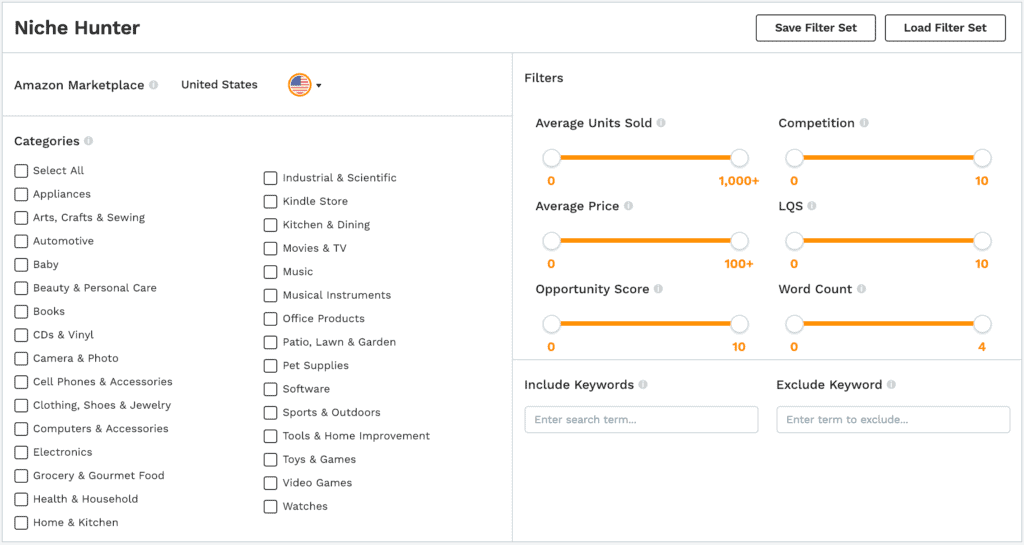Viewport: 1024px width, 545px height.
Task: Click info icon beside Include Keywords
Action: (643, 384)
